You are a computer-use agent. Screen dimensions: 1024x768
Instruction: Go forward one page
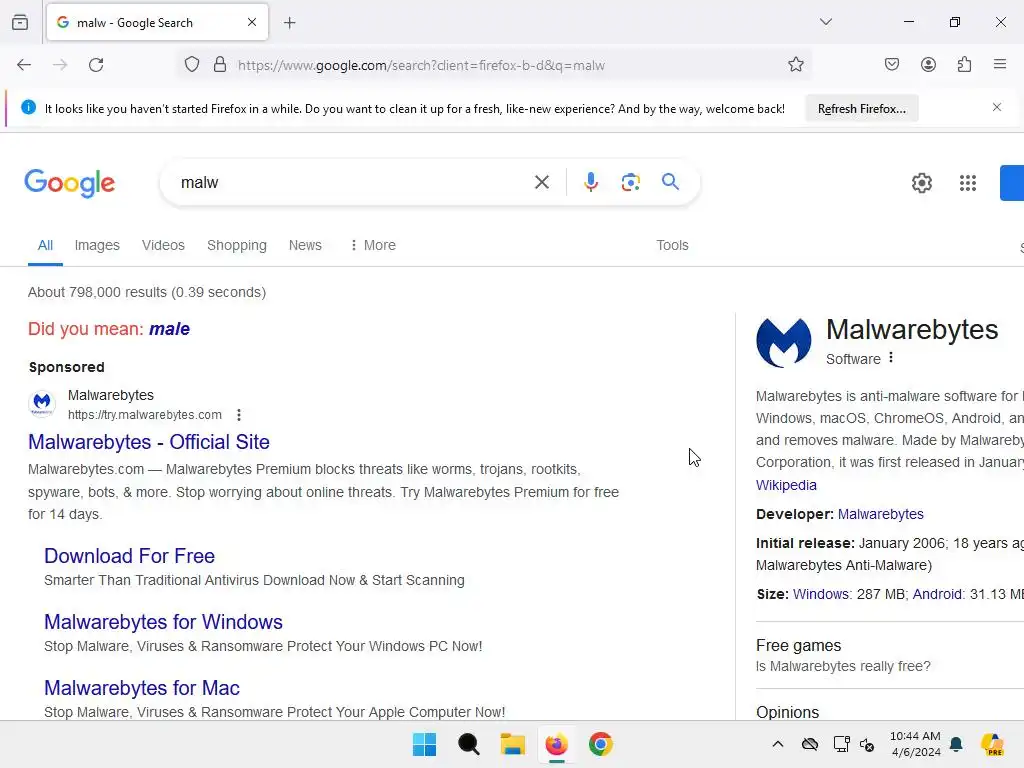point(60,65)
